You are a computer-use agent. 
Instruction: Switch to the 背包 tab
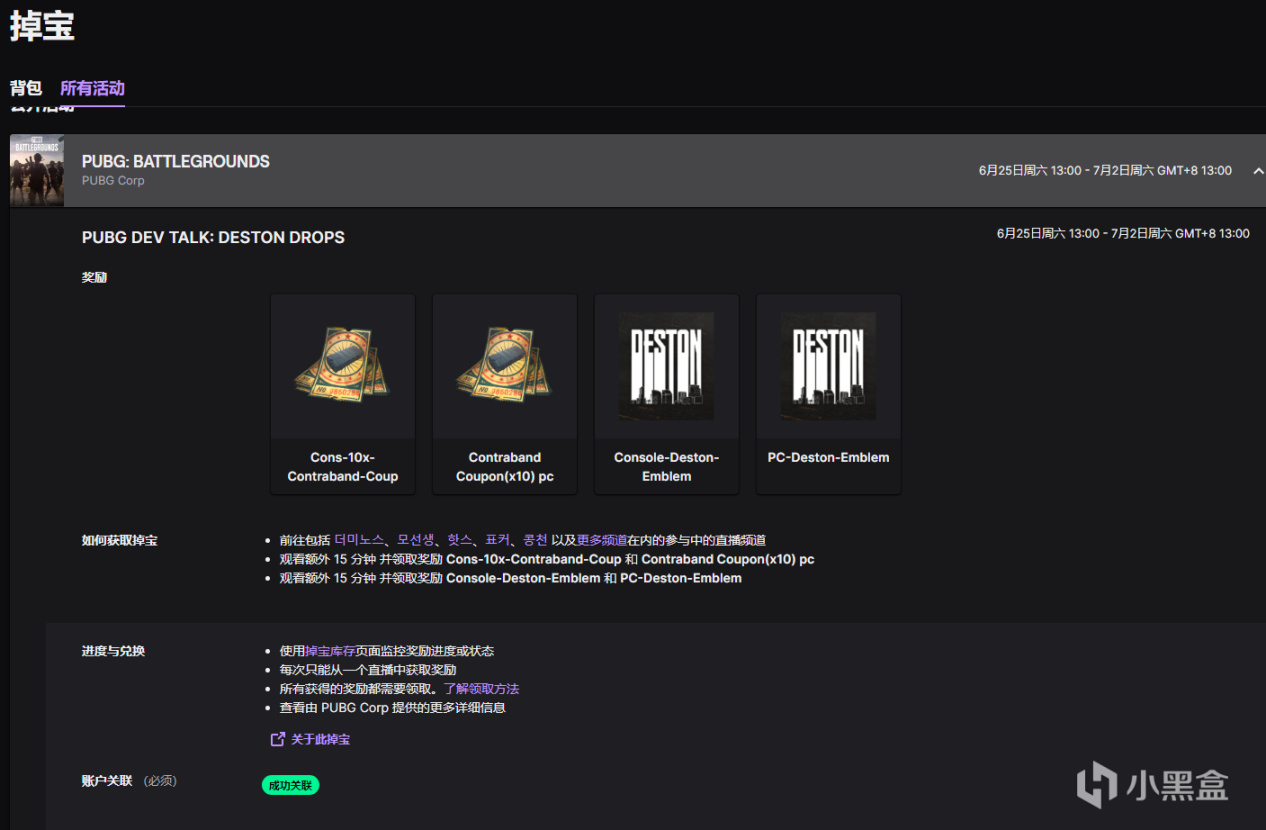coord(26,88)
